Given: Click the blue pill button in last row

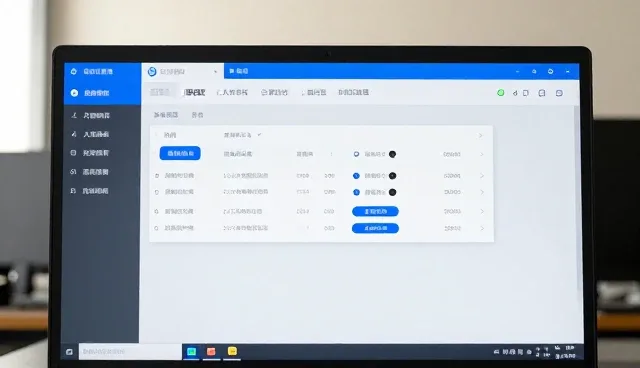Looking at the screenshot, I should (375, 228).
